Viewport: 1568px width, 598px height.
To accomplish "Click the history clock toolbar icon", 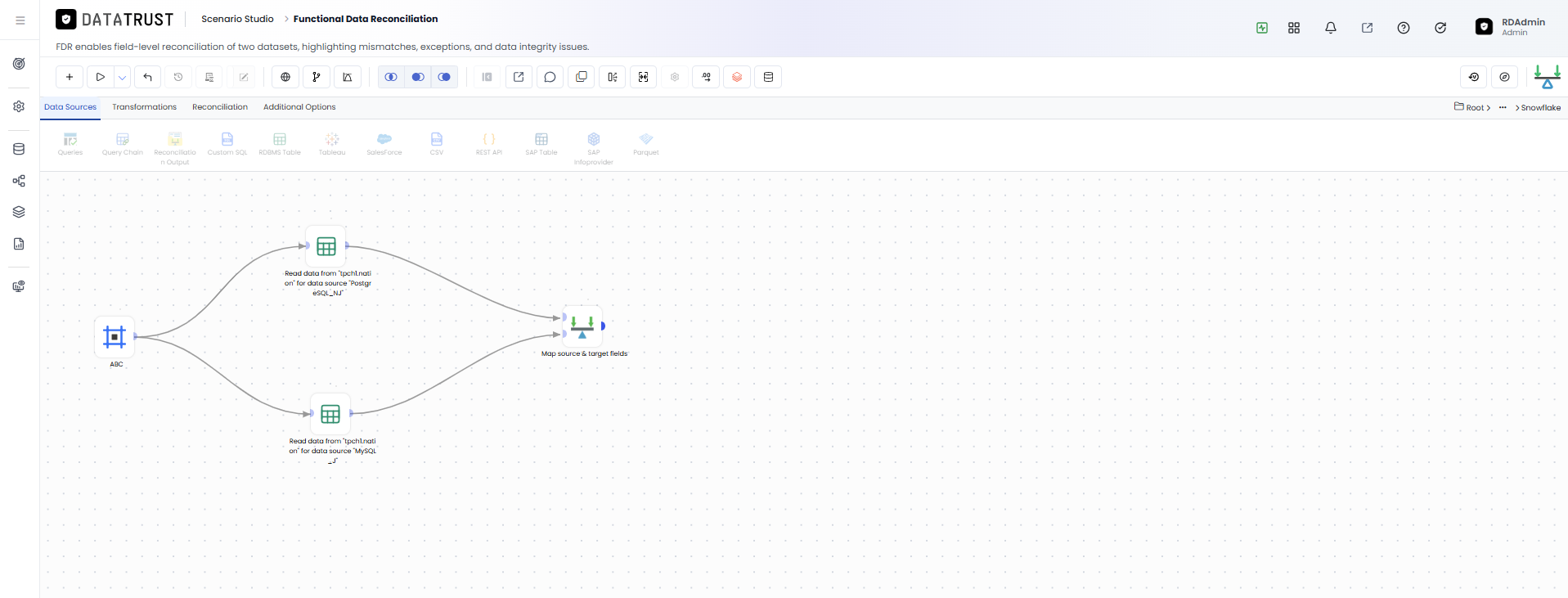I will 178,77.
